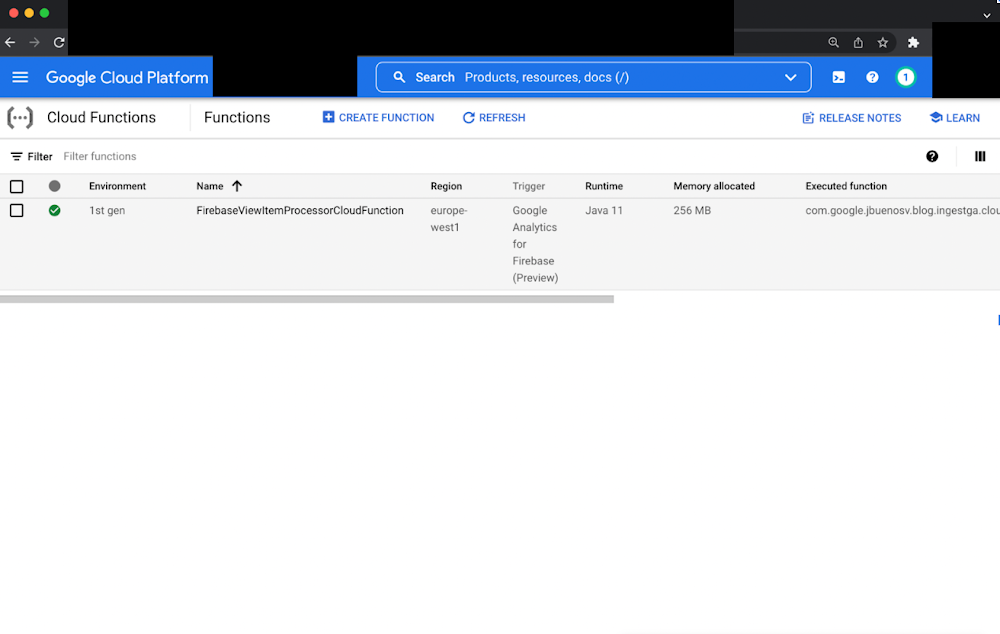The height and width of the screenshot is (634, 1000).
Task: Expand the search bar dropdown chevron
Action: point(791,77)
